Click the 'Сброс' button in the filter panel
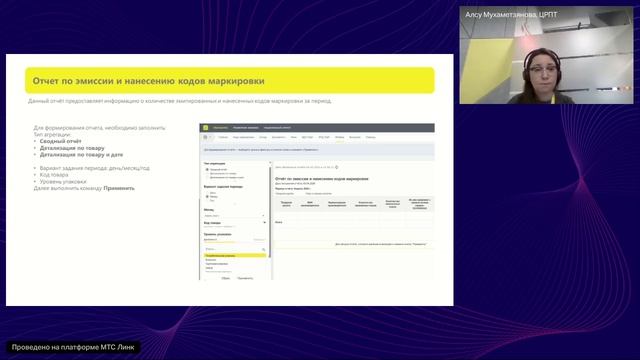640x360 pixels. (226, 278)
